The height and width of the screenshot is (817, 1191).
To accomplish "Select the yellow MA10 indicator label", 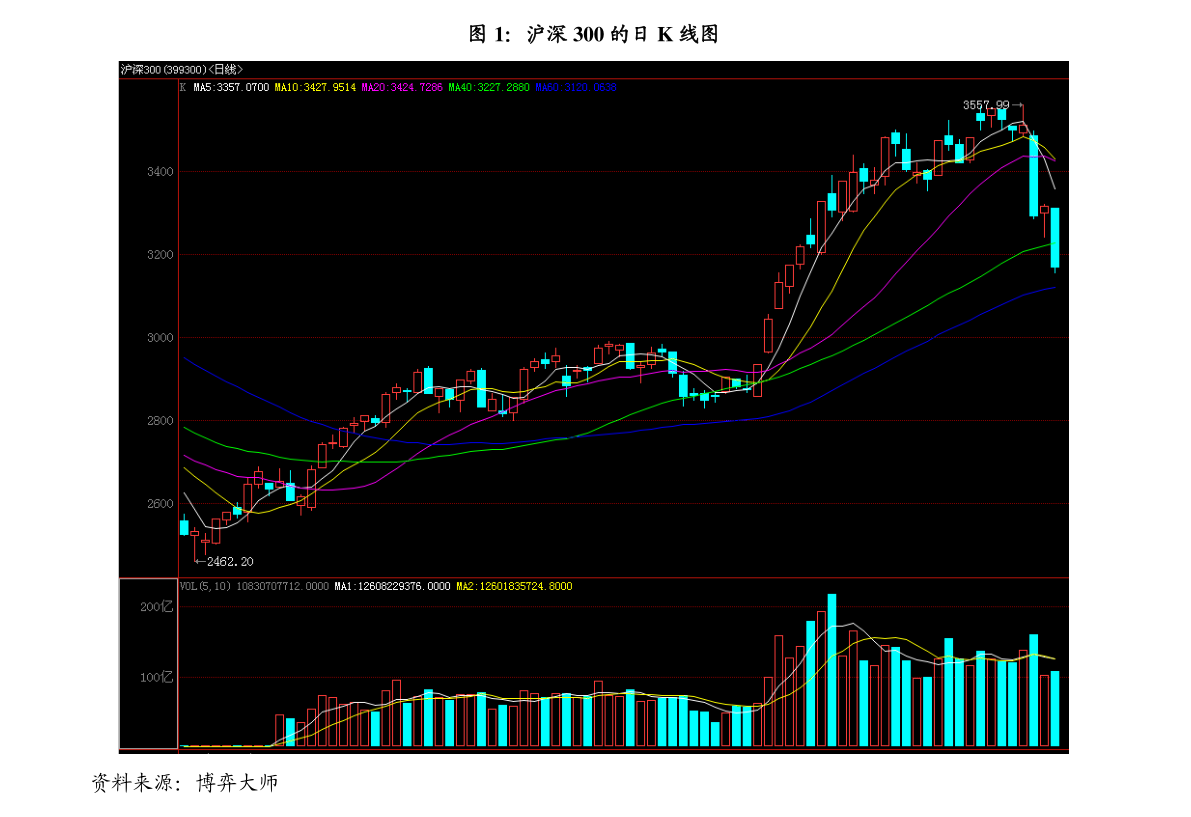I will click(x=315, y=87).
